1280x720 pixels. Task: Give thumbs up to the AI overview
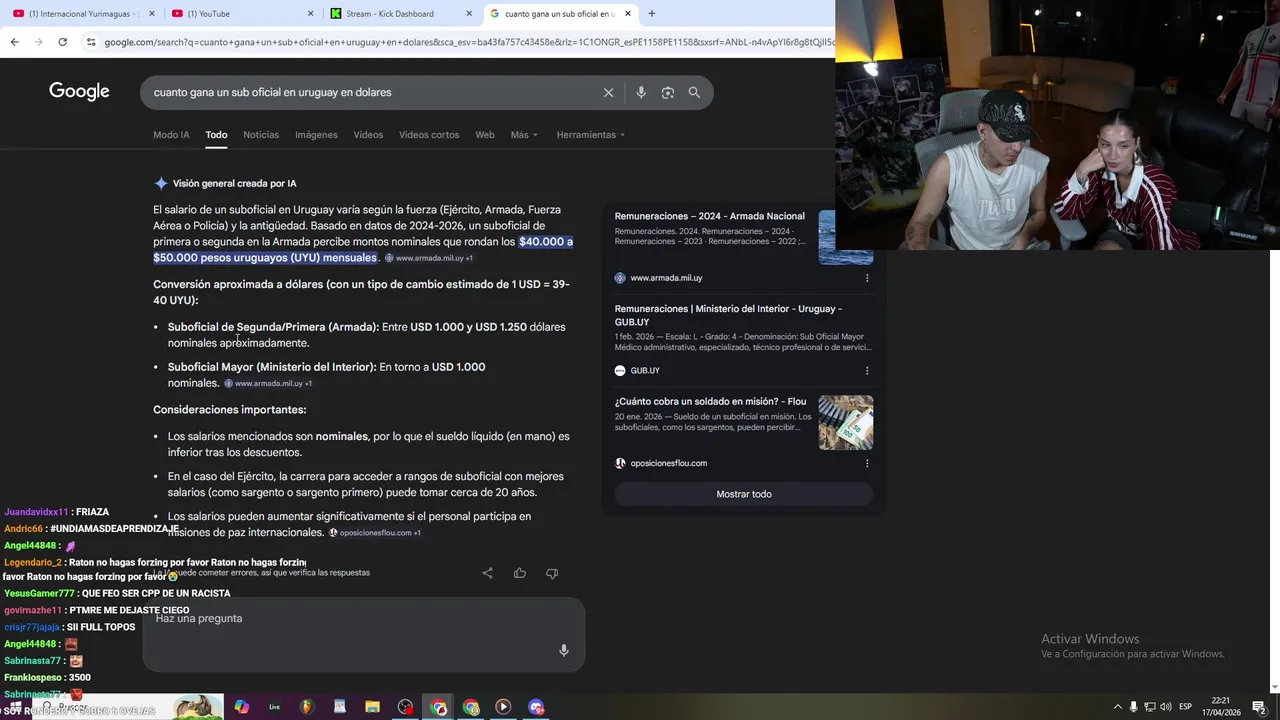pyautogui.click(x=520, y=573)
